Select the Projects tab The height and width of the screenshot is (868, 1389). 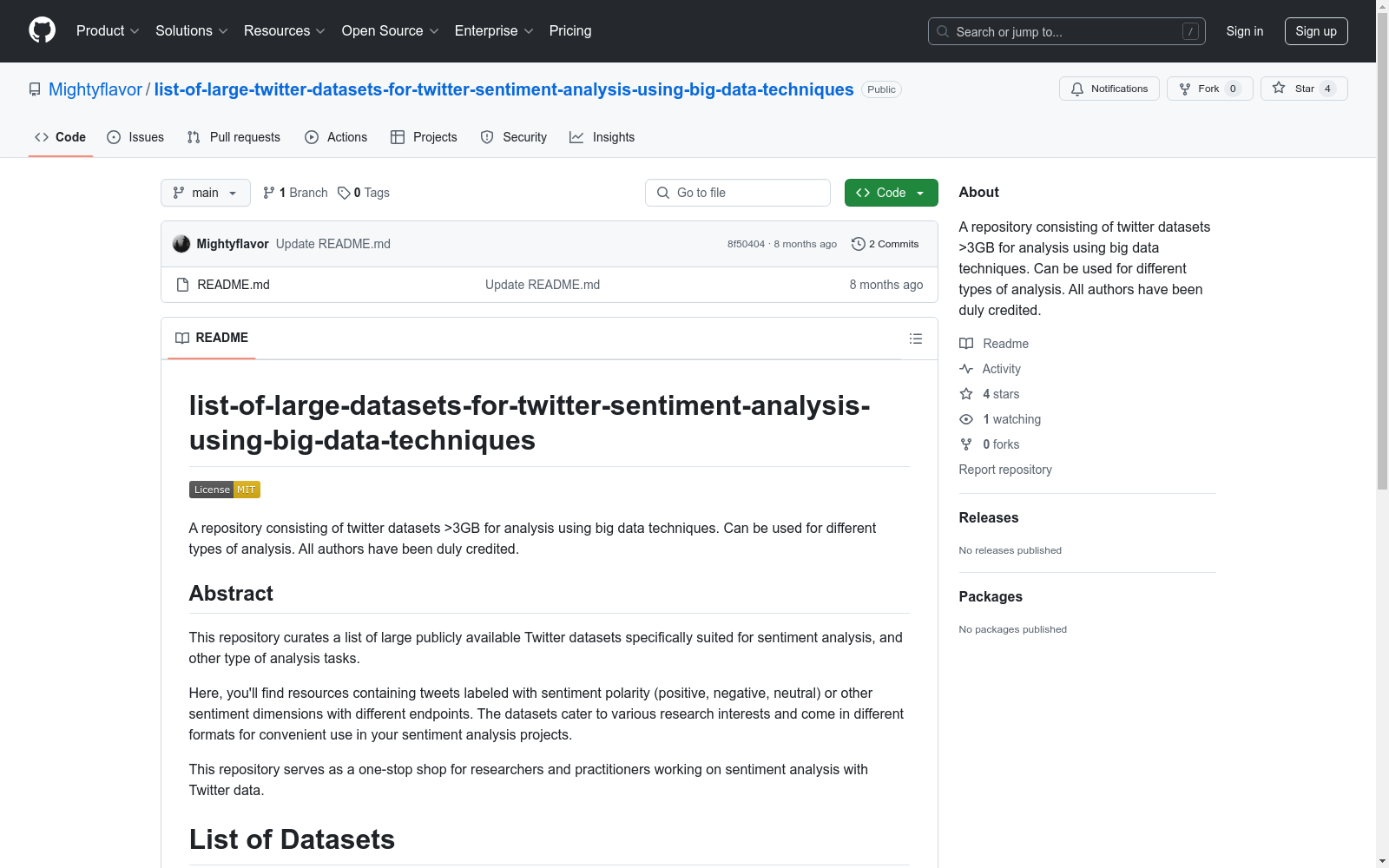click(424, 137)
